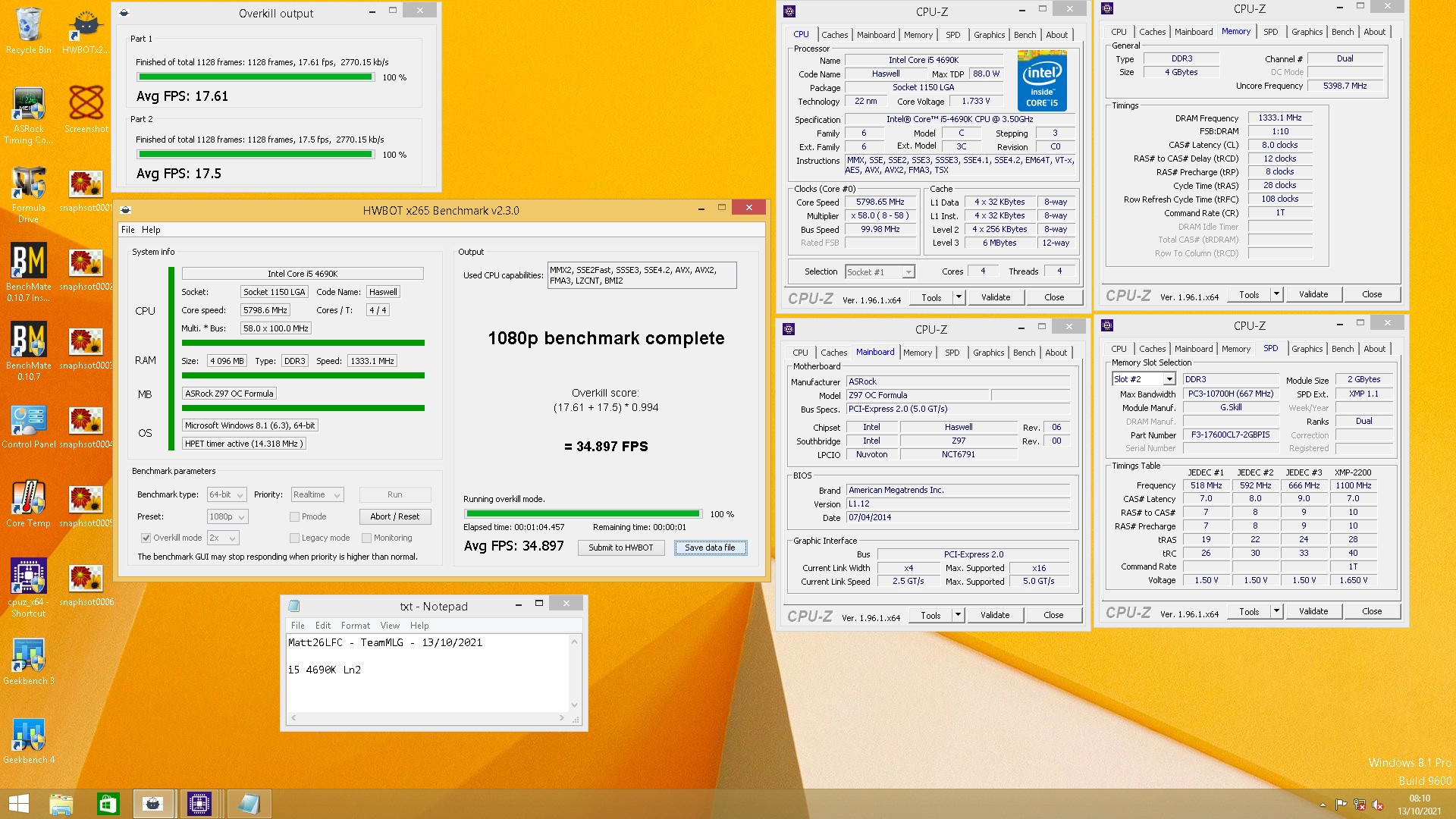Viewport: 1456px width, 819px height.
Task: Open Edit menu in Notepad
Action: pyautogui.click(x=323, y=626)
